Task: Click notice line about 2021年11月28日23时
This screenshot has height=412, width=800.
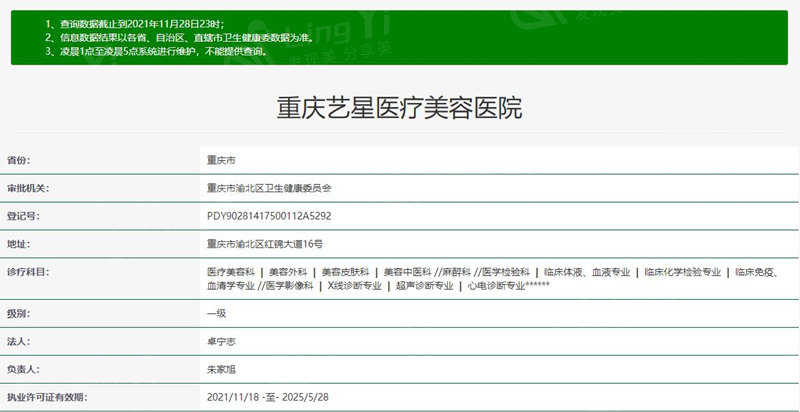Action: point(135,24)
